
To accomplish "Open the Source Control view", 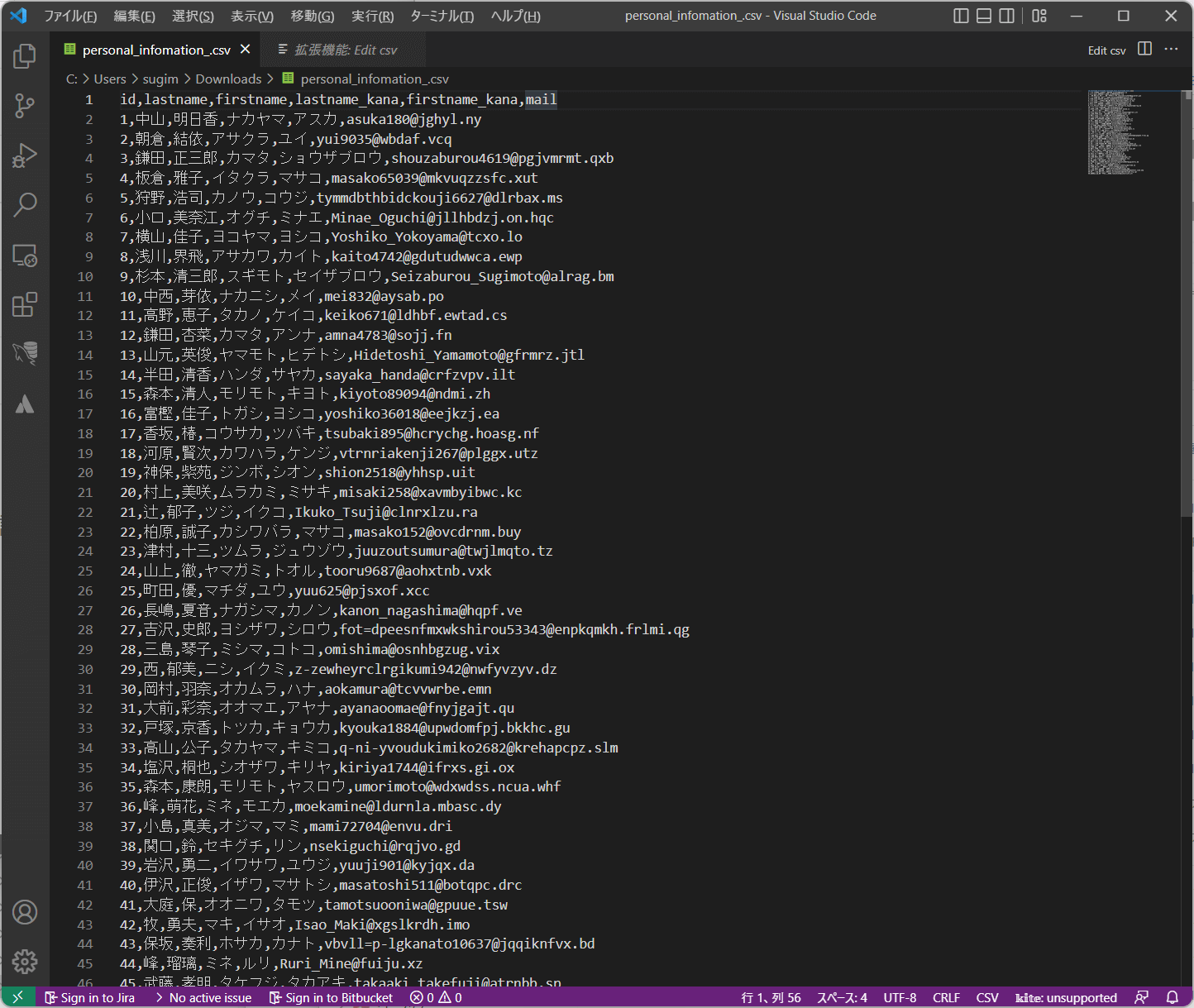I will tap(25, 106).
